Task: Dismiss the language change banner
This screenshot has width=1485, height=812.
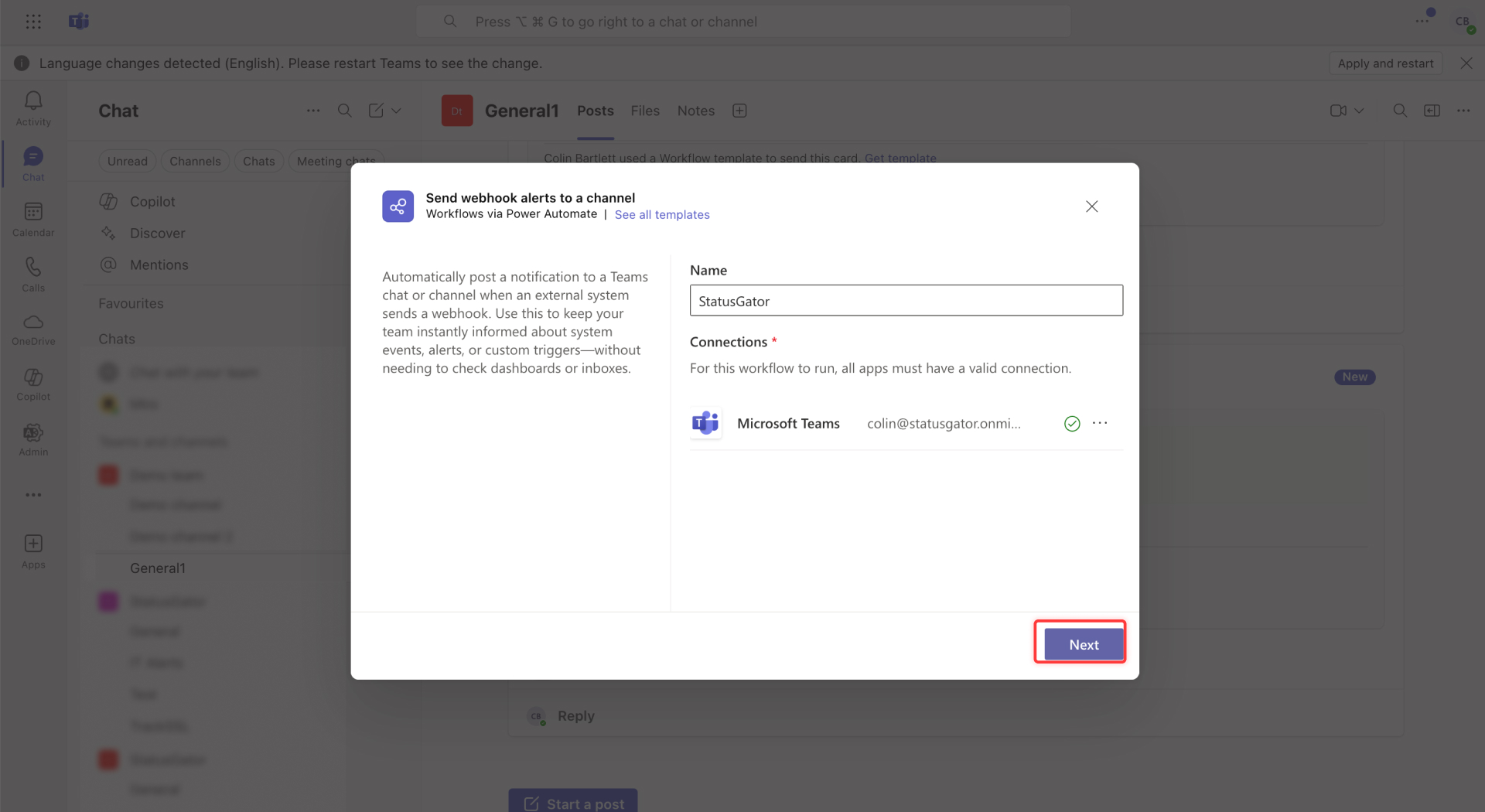Action: pyautogui.click(x=1466, y=63)
